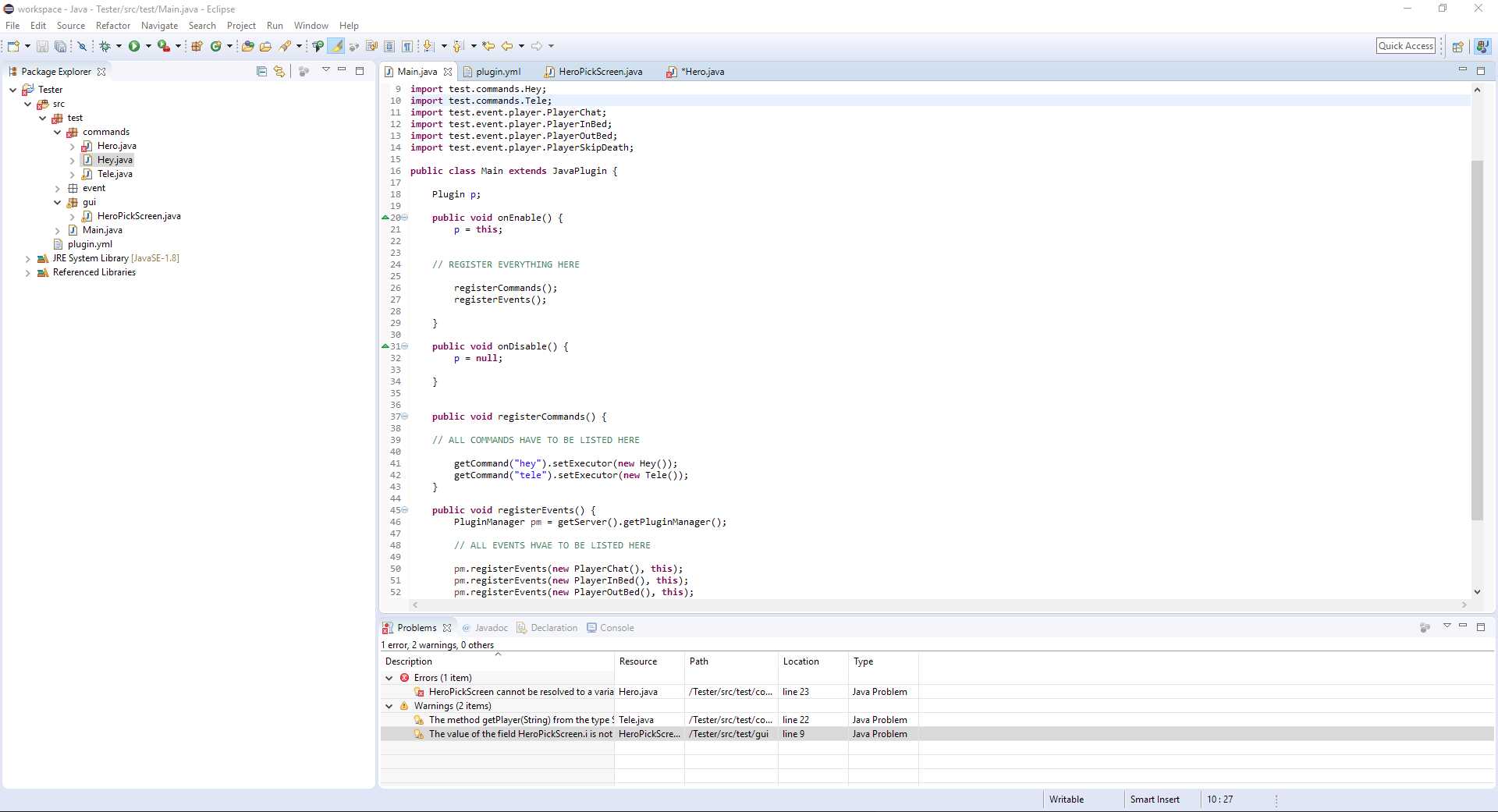Click the editor vertical scrollbar
The height and width of the screenshot is (812, 1498).
[1477, 340]
